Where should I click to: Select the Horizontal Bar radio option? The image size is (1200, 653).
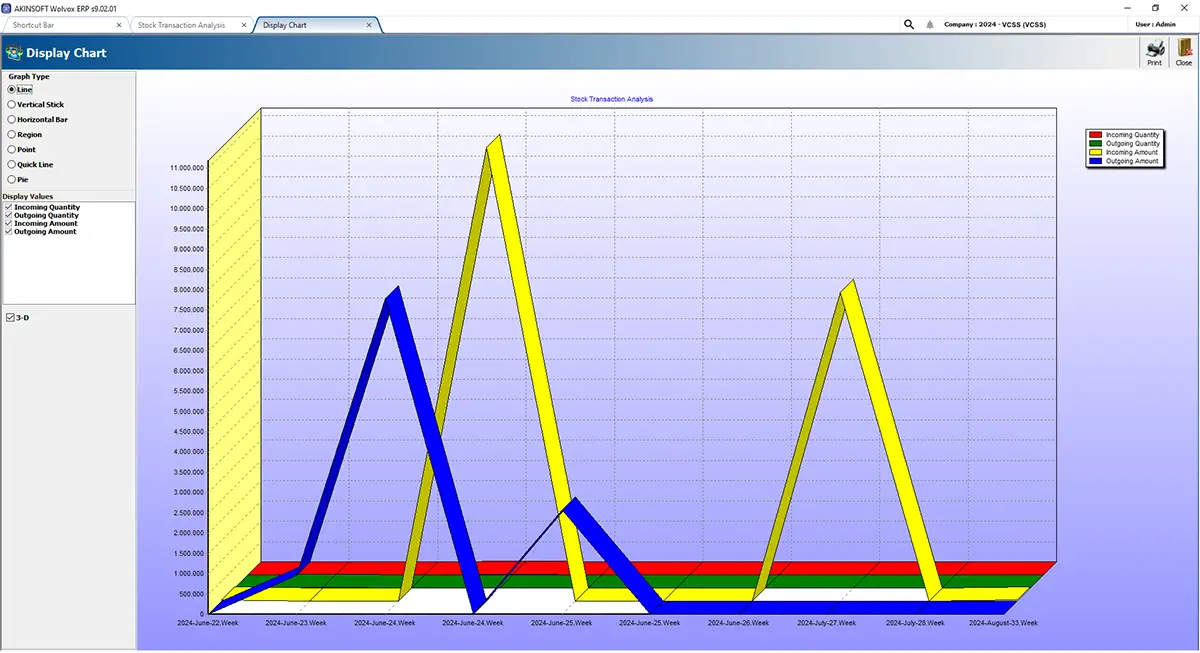(x=38, y=119)
